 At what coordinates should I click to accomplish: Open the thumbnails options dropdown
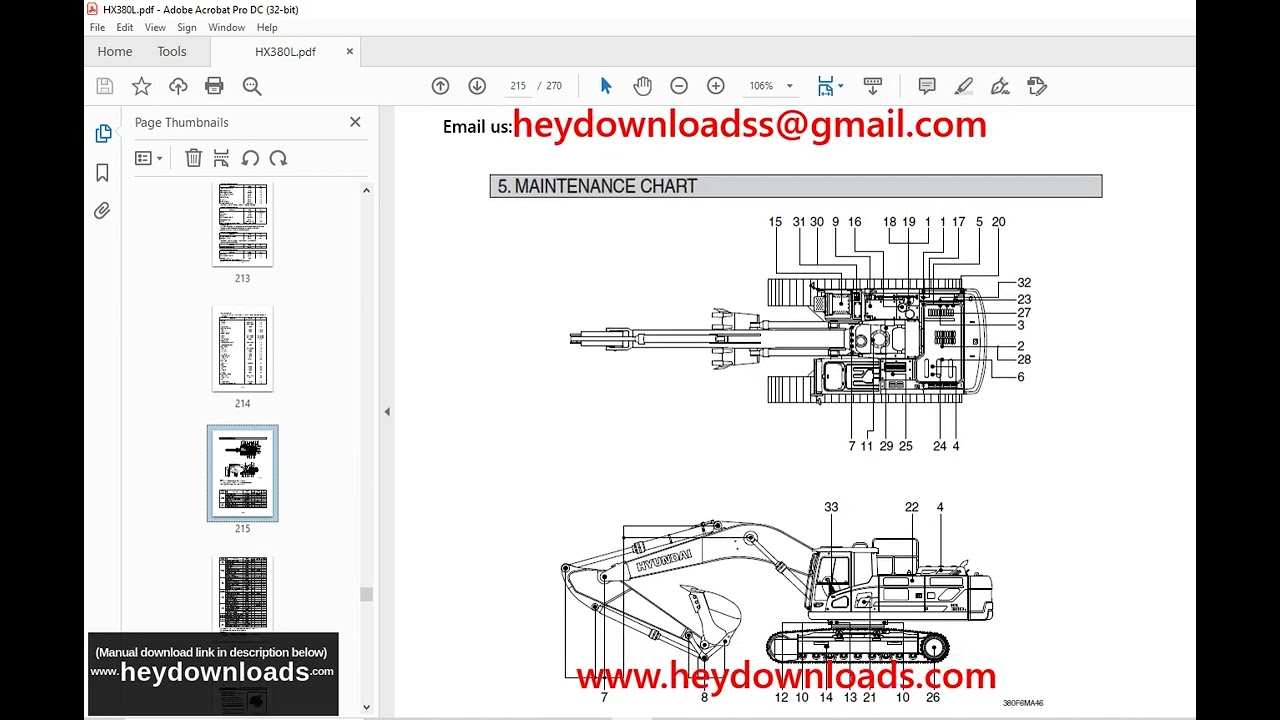tap(148, 158)
